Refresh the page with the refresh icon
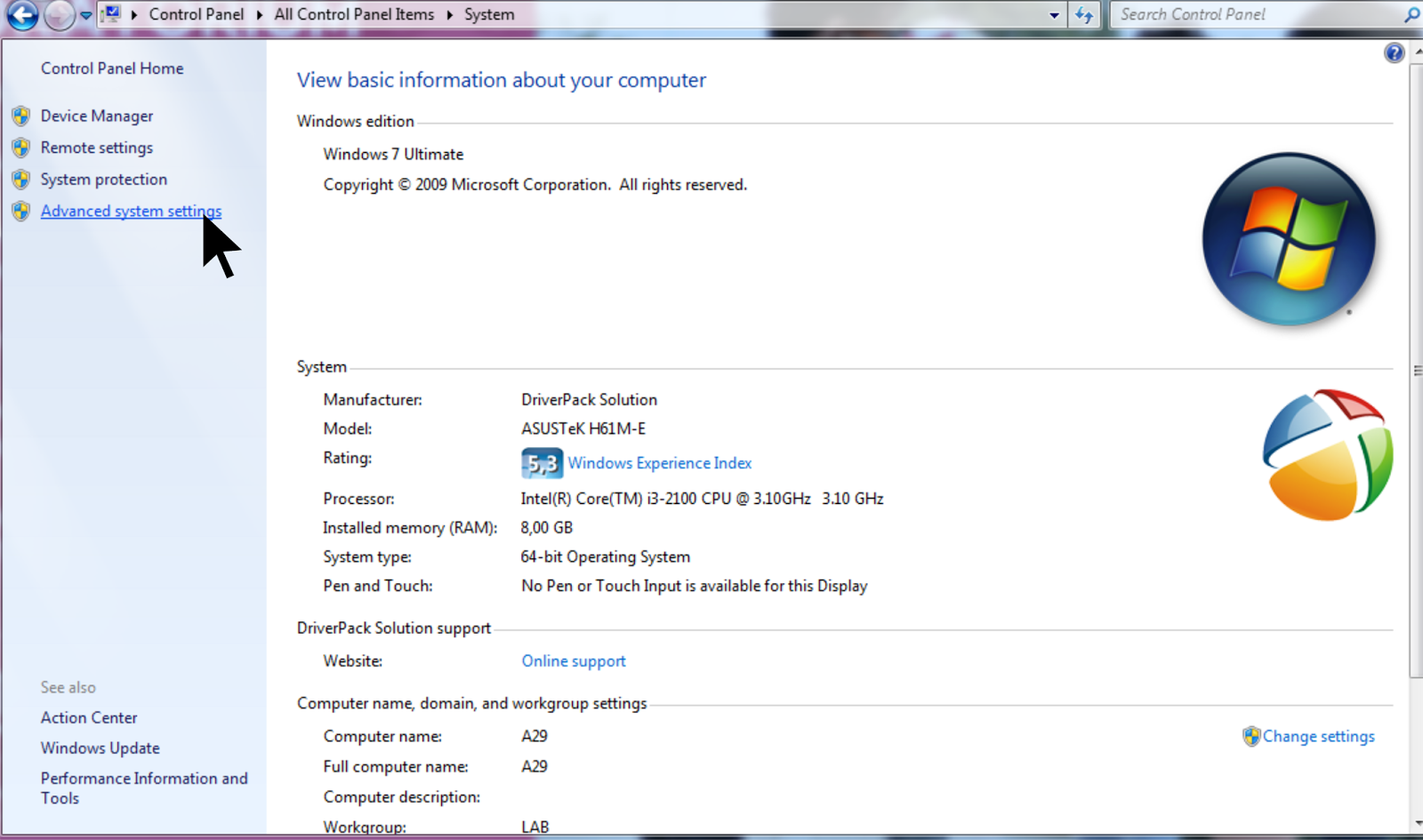Screen dimensions: 1423x840 [x=1084, y=14]
